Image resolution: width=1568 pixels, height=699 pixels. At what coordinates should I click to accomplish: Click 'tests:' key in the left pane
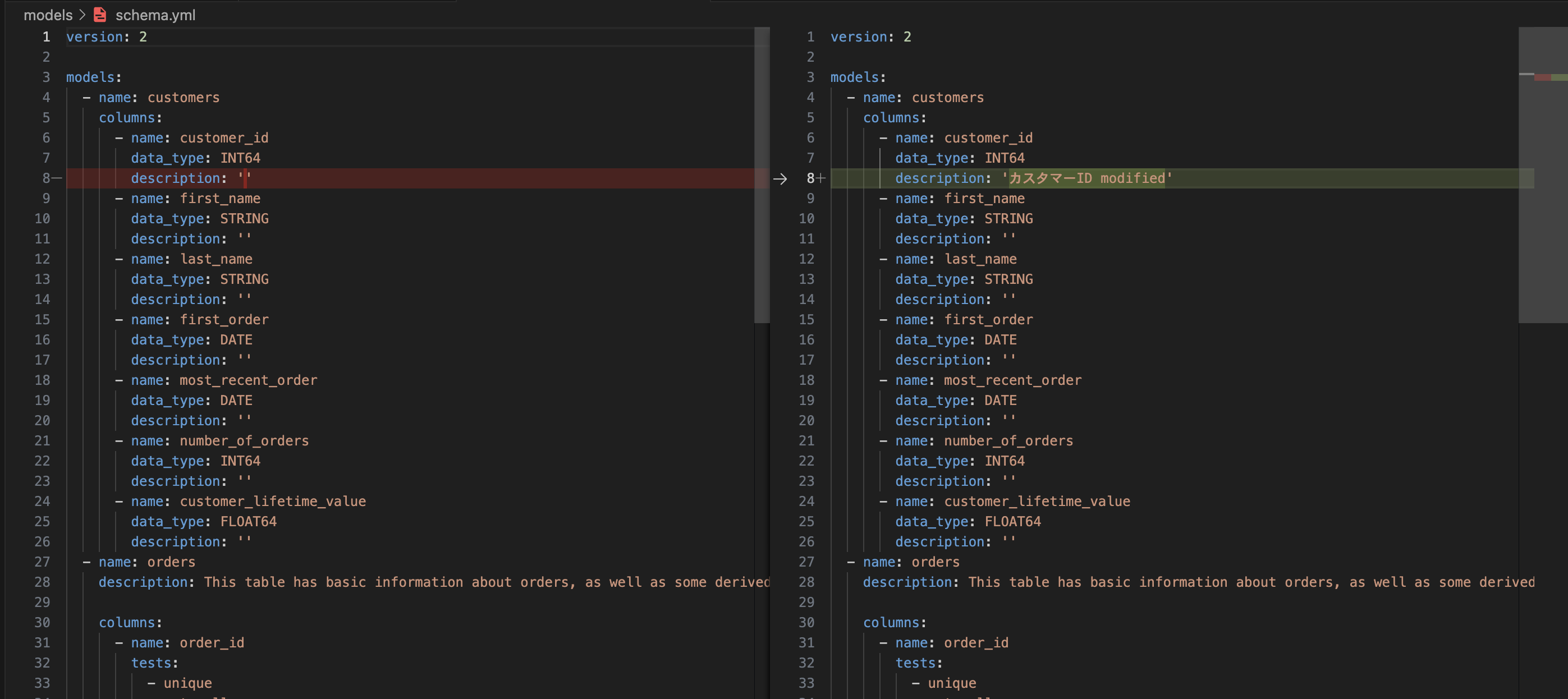(154, 663)
